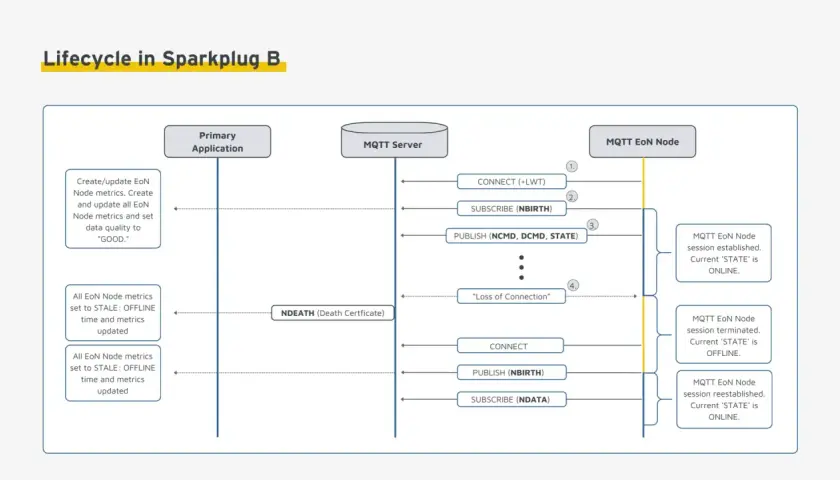Click the 'PUBLISH (NCMD, DCMD, STATE)' label

(x=516, y=236)
